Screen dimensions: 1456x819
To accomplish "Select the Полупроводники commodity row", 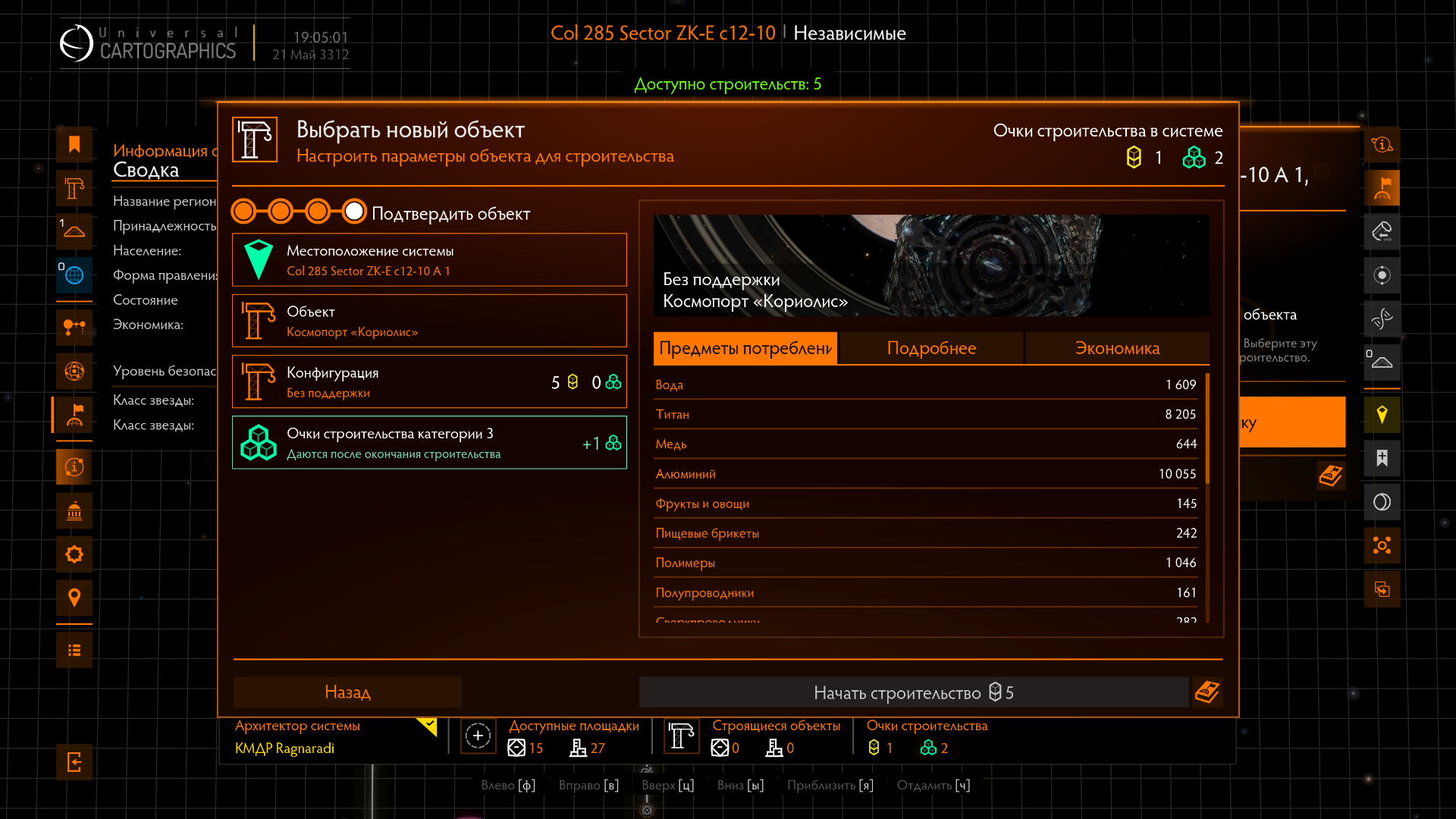I will pos(926,592).
